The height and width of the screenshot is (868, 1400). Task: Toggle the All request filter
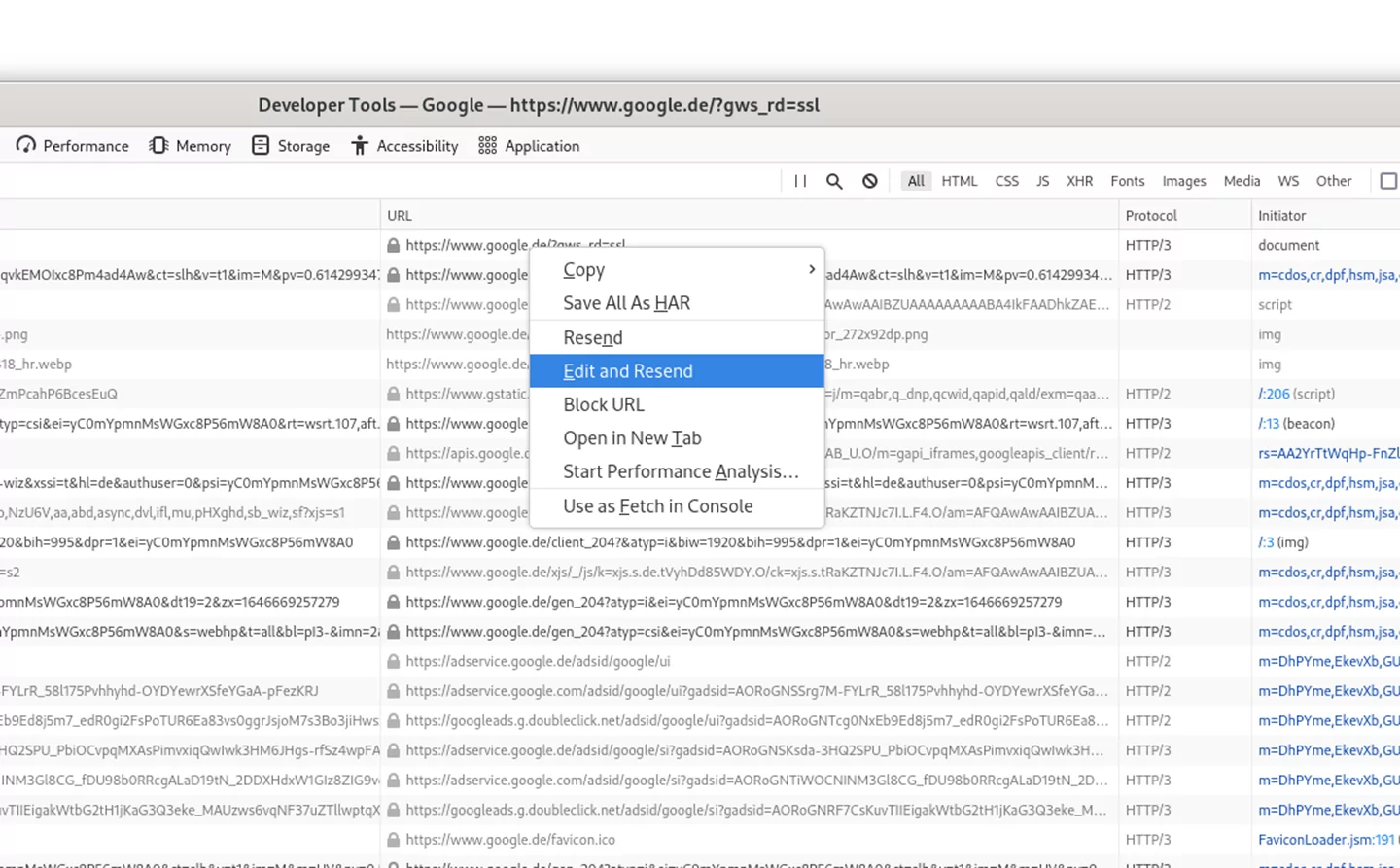916,181
